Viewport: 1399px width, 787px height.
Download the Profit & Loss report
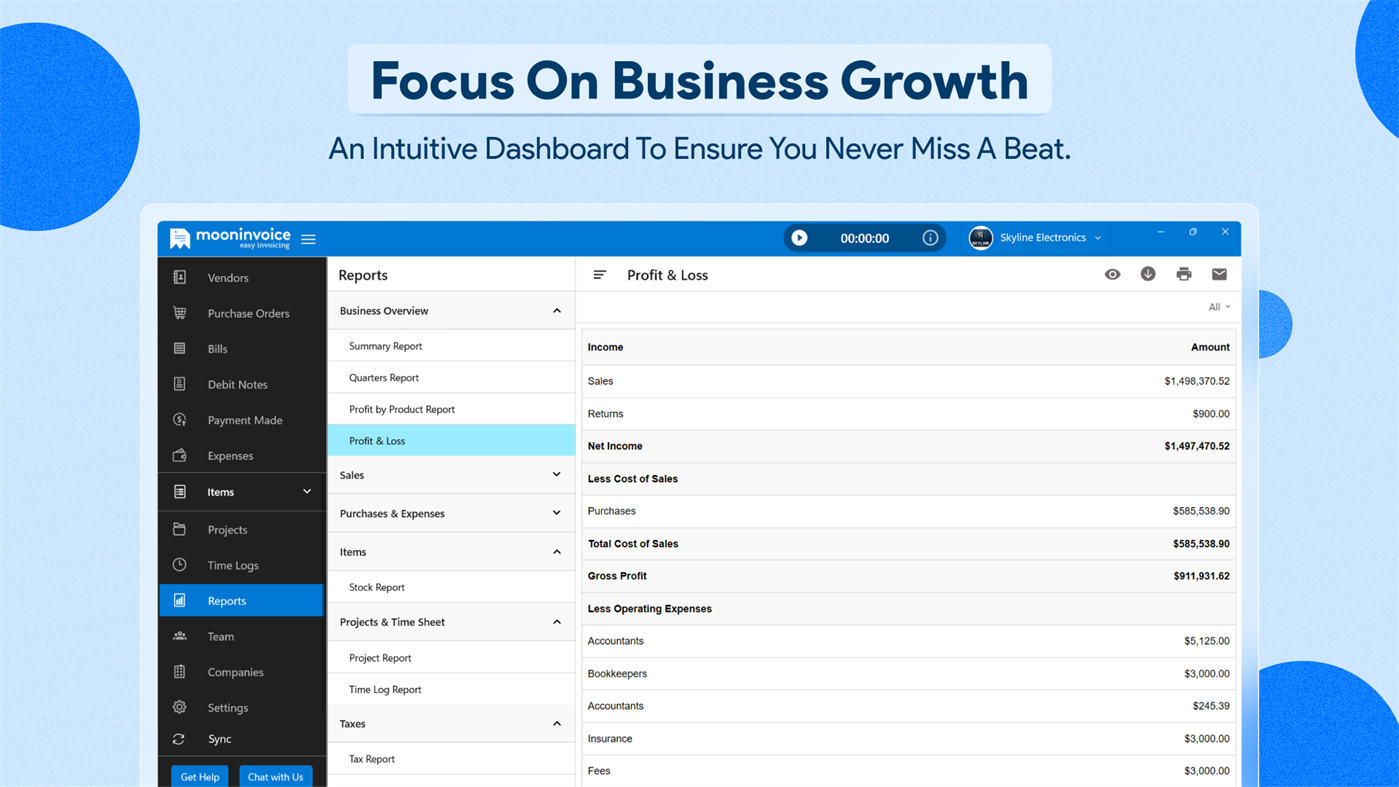(x=1148, y=273)
